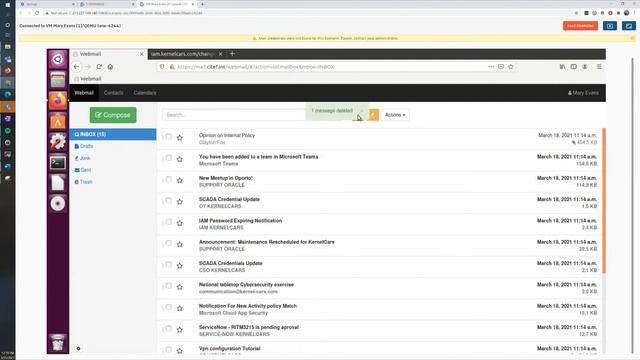The width and height of the screenshot is (640, 360).
Task: Open the INBOX folder
Action: tap(113, 134)
